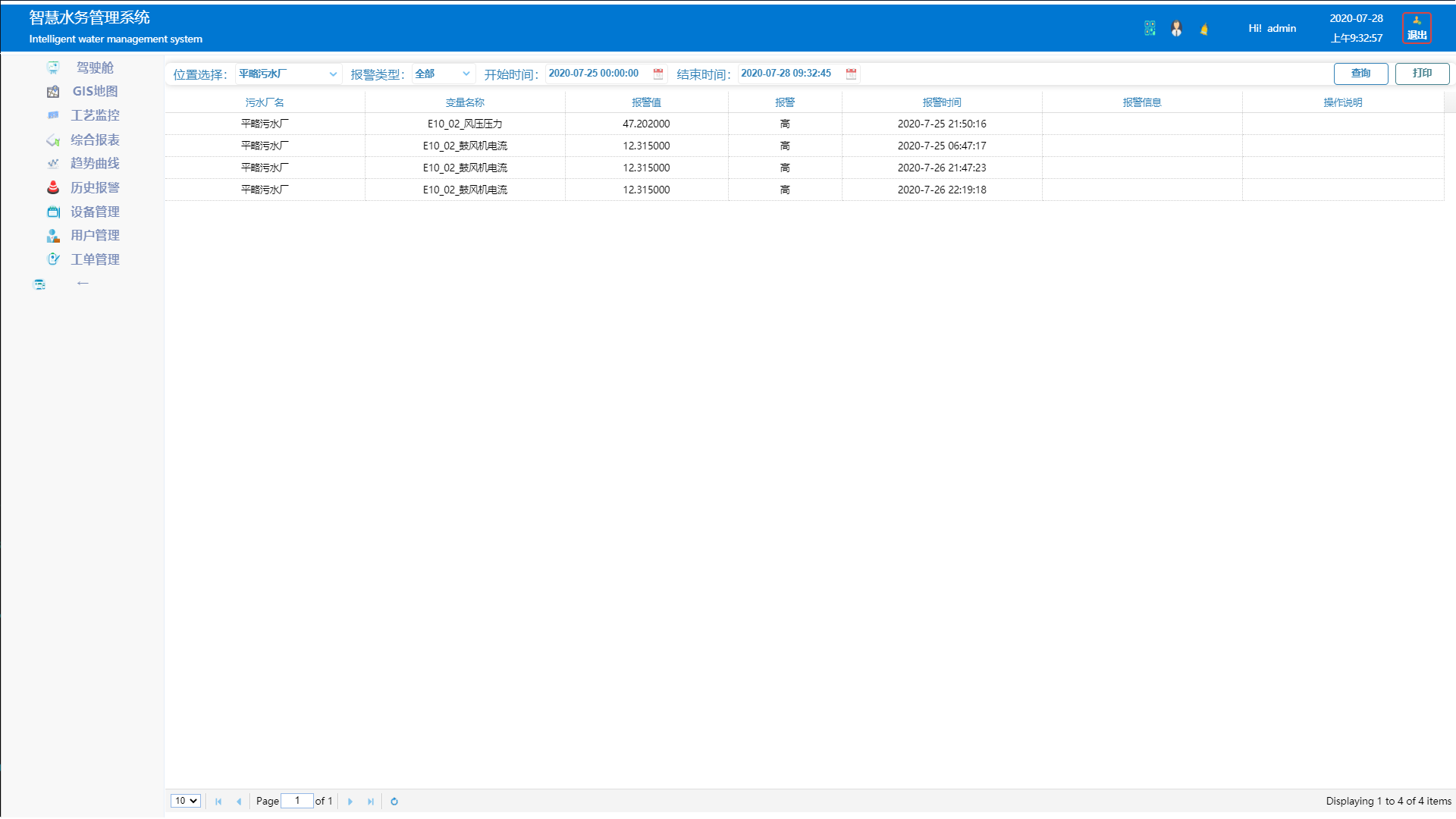Open the start time calendar picker

(x=658, y=74)
